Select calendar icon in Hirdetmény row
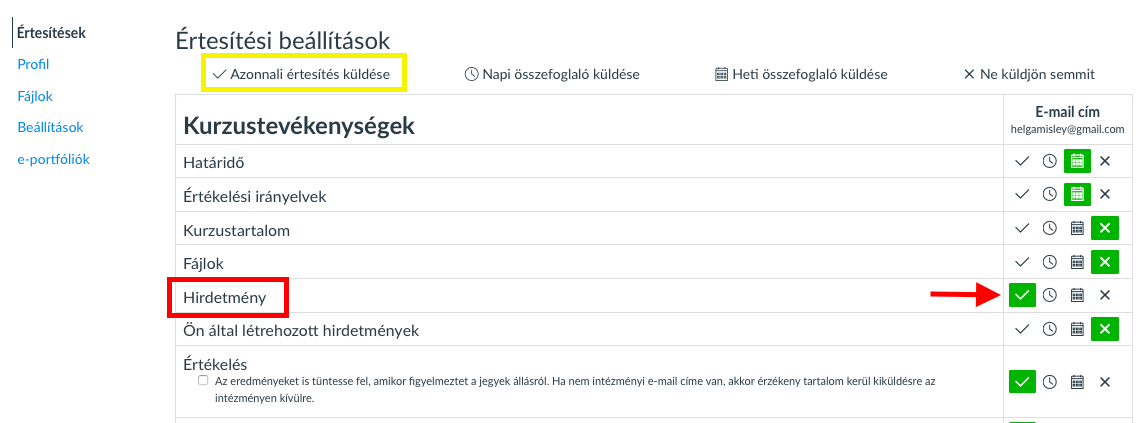This screenshot has width=1141, height=423. coord(1078,295)
